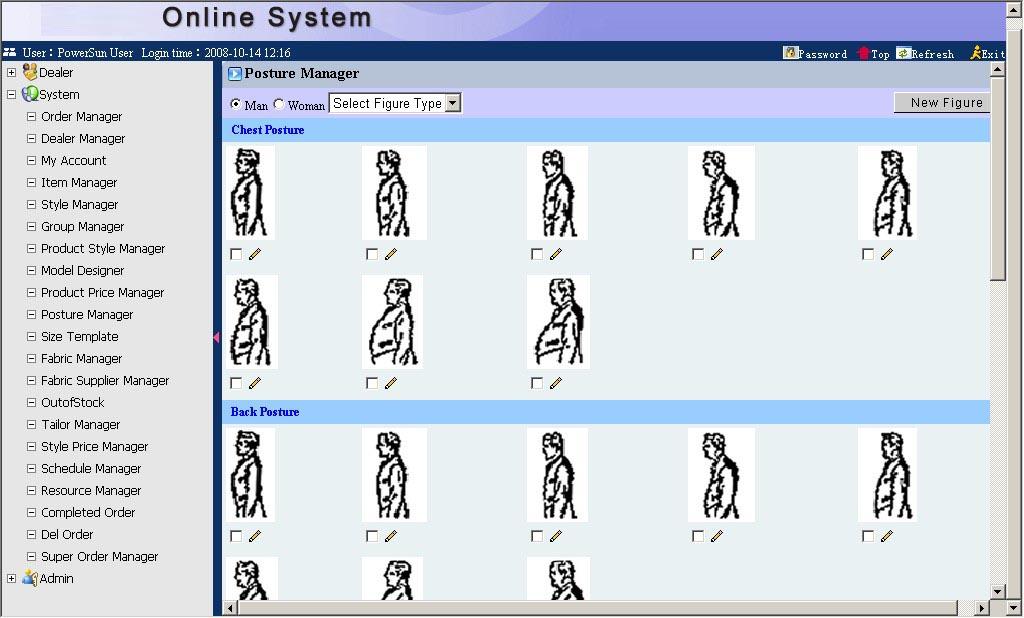Edit pencil for fifth Chest Posture figure
This screenshot has height=618, width=1024.
886,254
